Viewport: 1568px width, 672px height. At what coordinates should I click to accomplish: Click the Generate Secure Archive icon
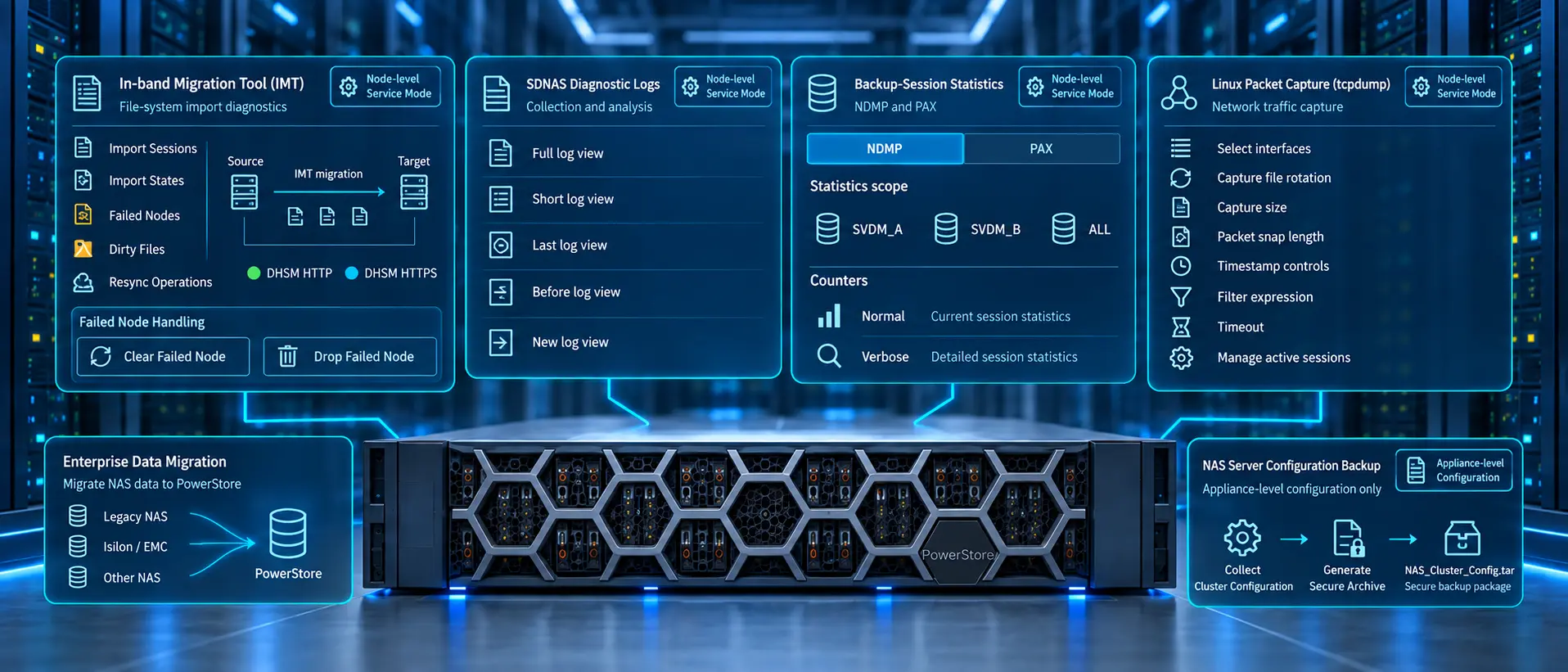[1348, 538]
